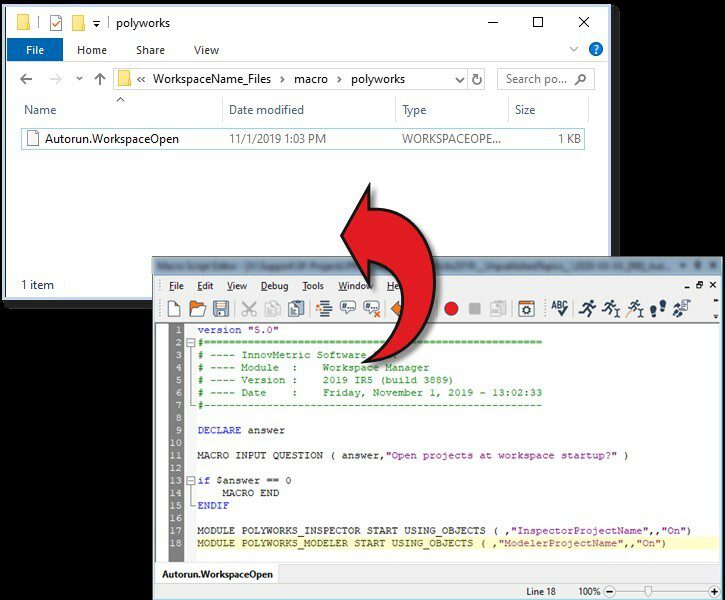Open the View ribbon tab in Explorer

206,50
